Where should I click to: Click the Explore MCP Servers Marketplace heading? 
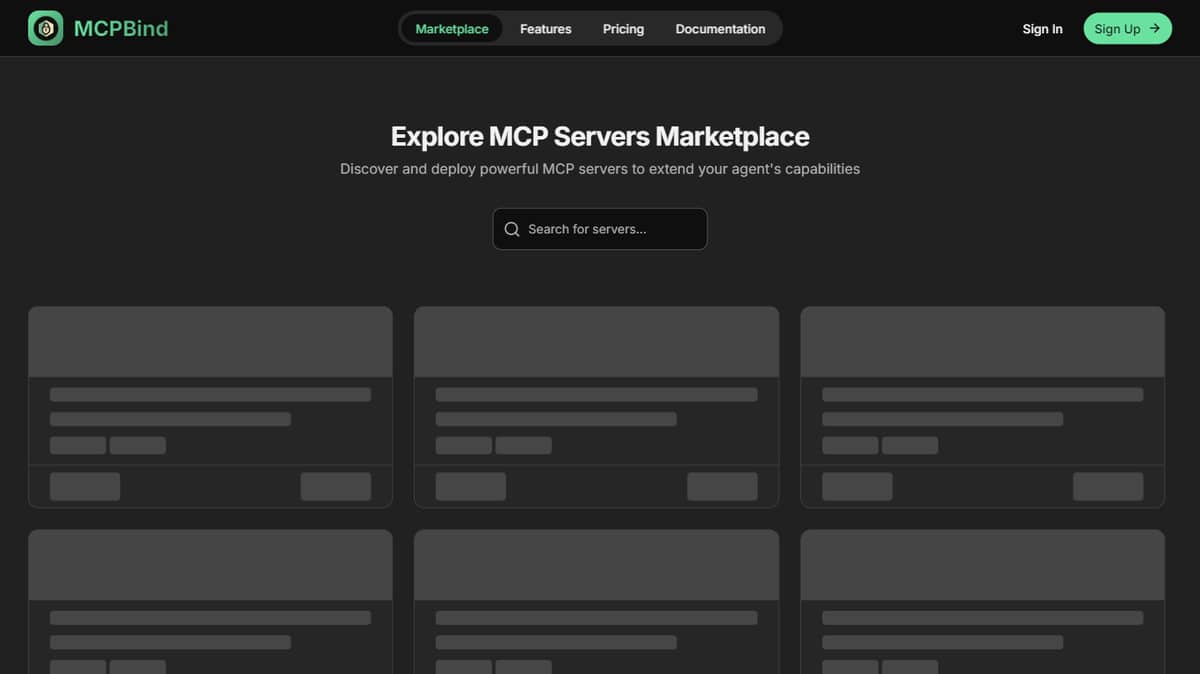600,136
